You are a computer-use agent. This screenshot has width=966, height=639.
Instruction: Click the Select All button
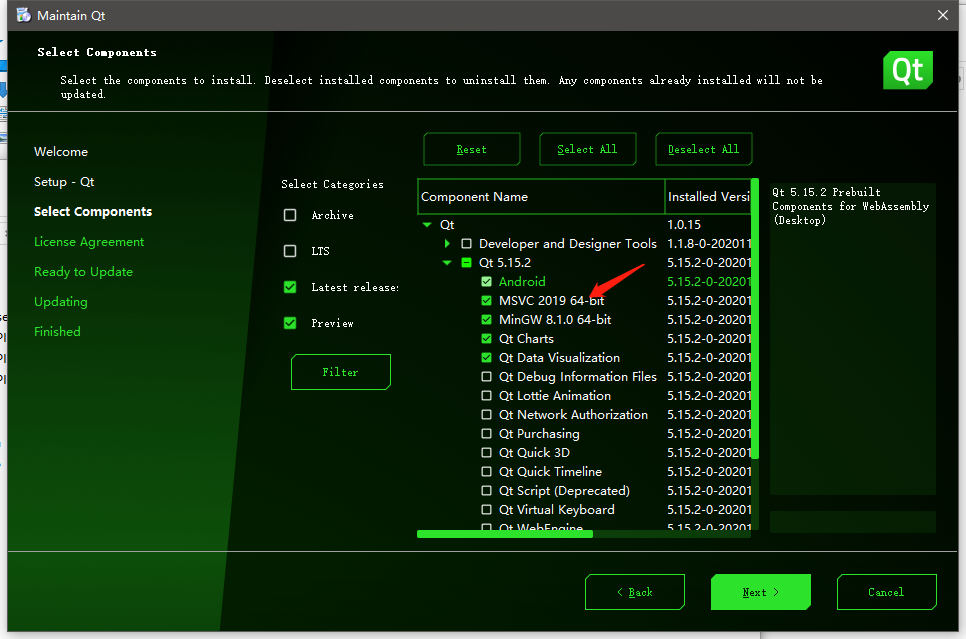point(588,149)
